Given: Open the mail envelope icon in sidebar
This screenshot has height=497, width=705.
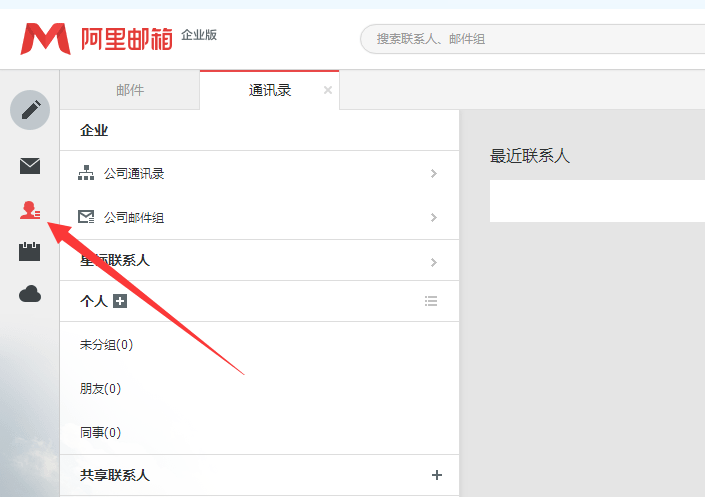Looking at the screenshot, I should tap(30, 166).
